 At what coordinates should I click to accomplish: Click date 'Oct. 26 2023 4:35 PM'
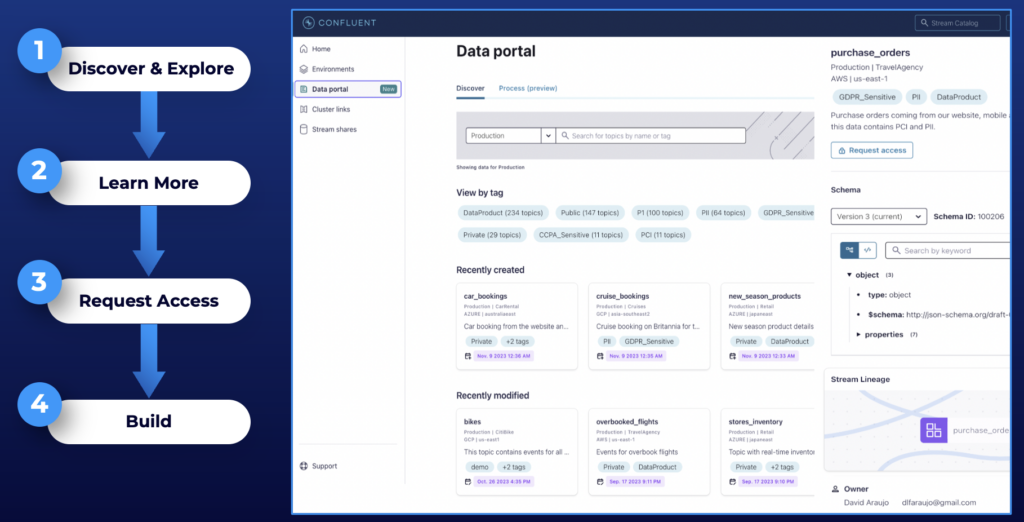point(504,481)
